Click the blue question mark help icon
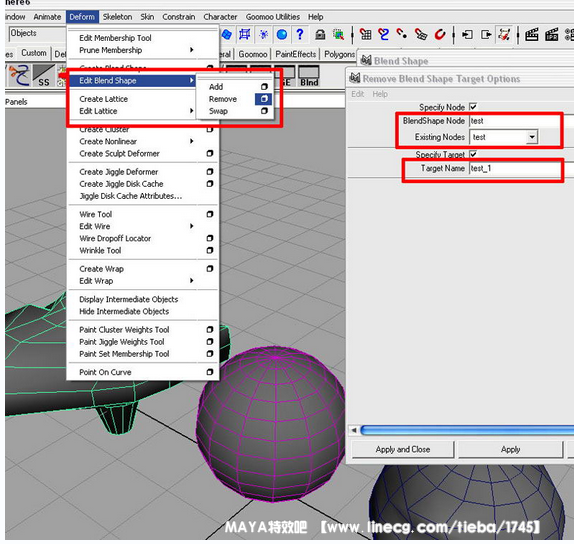The height and width of the screenshot is (544, 574). [x=300, y=34]
